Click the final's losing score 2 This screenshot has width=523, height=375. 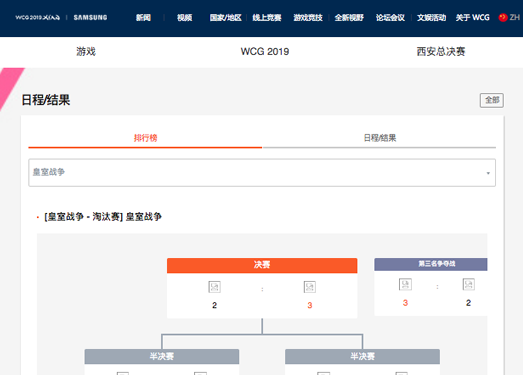(214, 305)
